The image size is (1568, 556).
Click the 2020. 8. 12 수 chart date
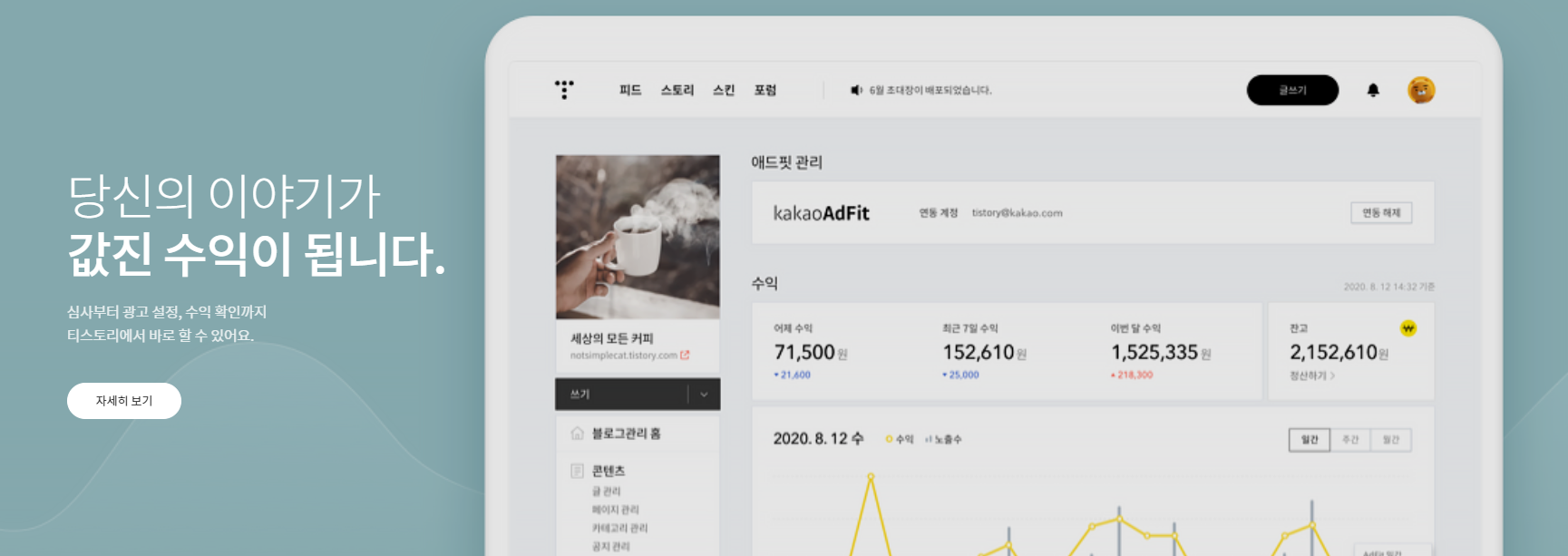coord(818,439)
